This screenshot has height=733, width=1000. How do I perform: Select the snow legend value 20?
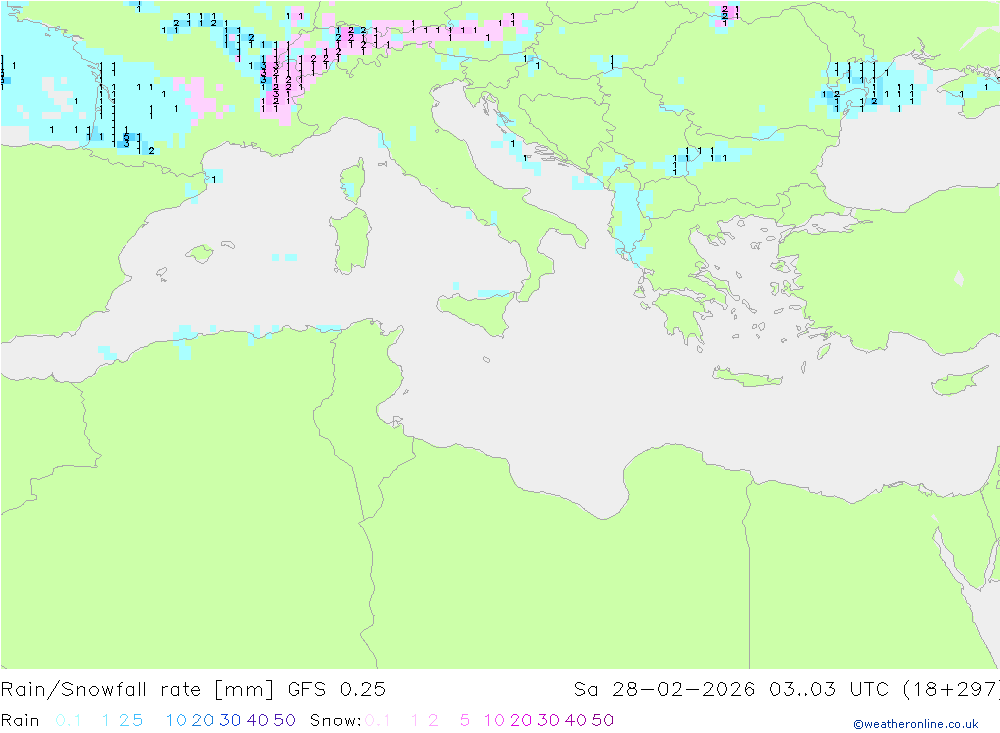click(x=521, y=720)
